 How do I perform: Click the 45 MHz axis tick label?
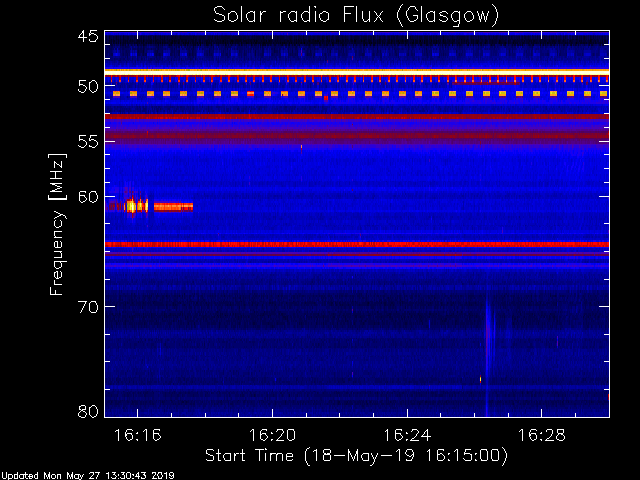click(x=88, y=36)
